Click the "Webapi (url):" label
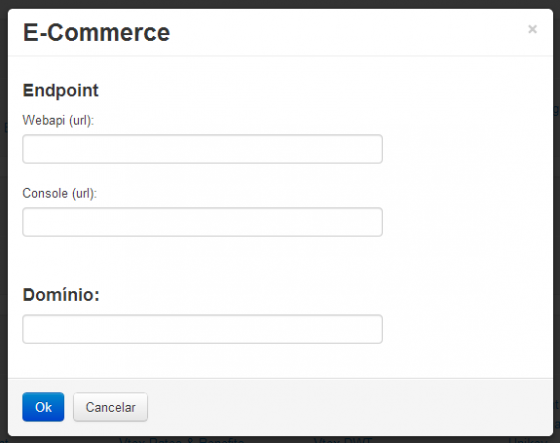The image size is (560, 443). point(58,121)
